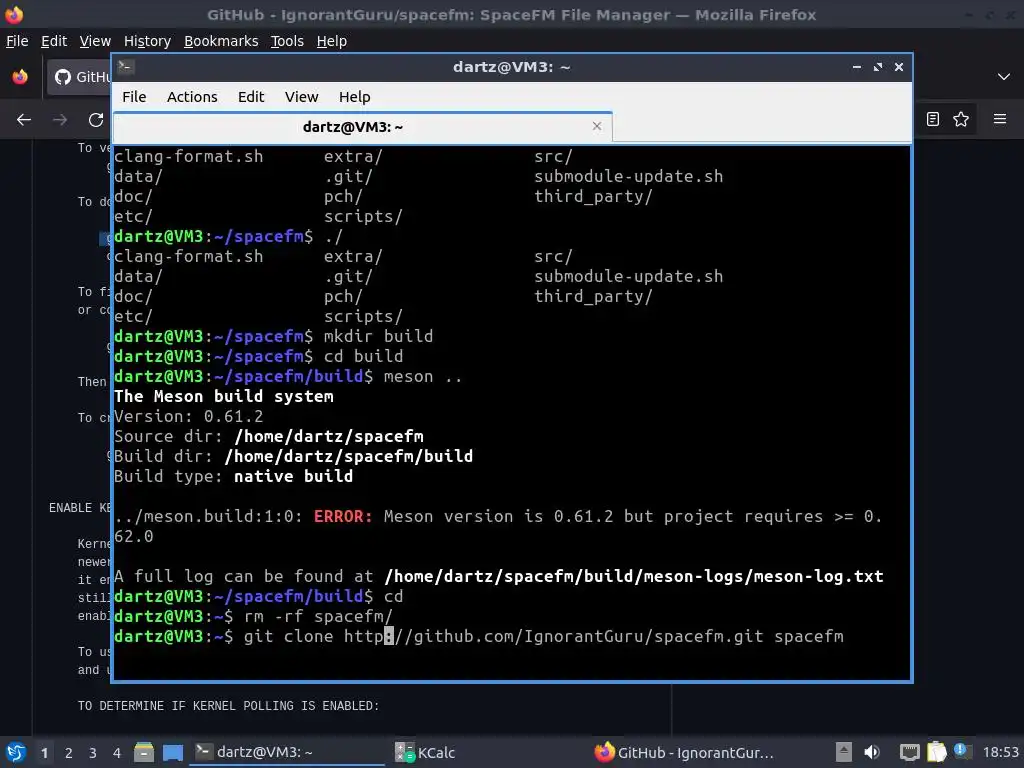
Task: Click the panel clock showing 18:53
Action: tap(1000, 752)
